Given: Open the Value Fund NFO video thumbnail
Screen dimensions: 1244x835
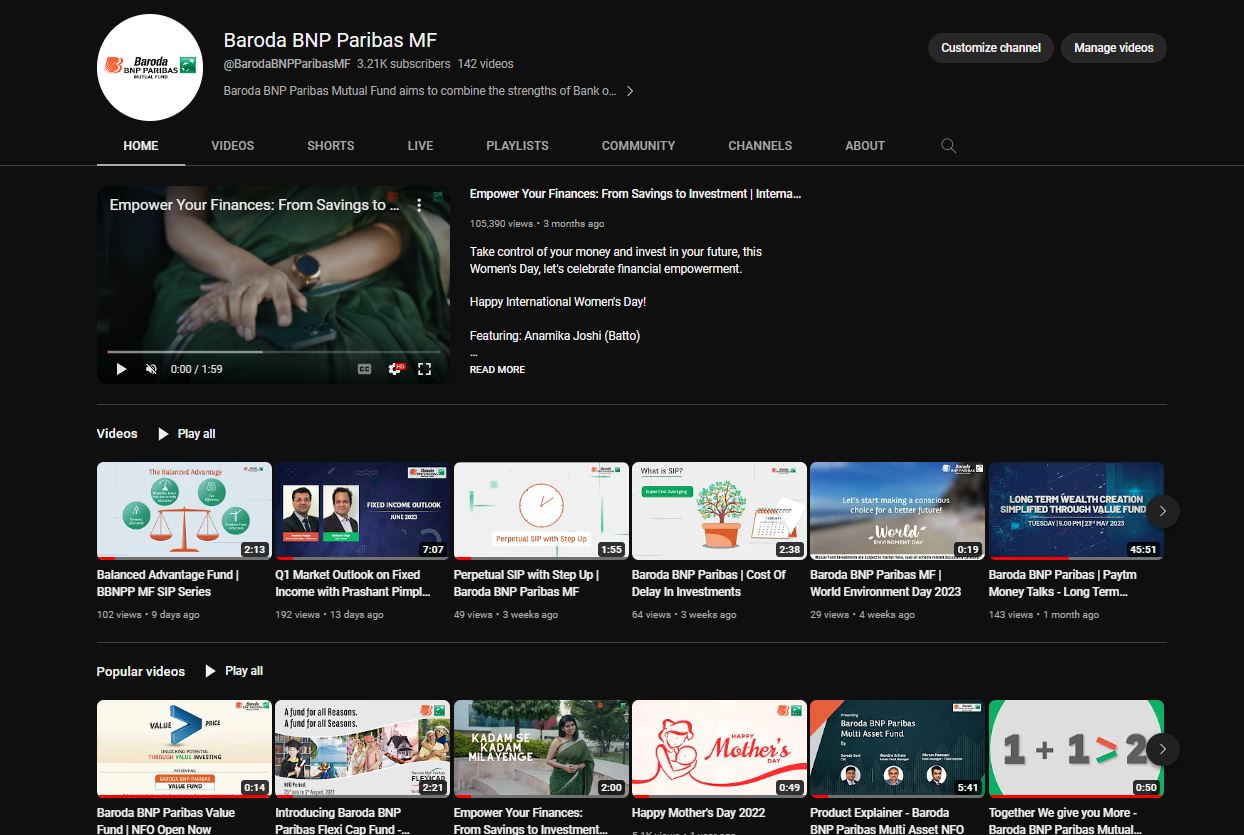Looking at the screenshot, I should click(184, 748).
